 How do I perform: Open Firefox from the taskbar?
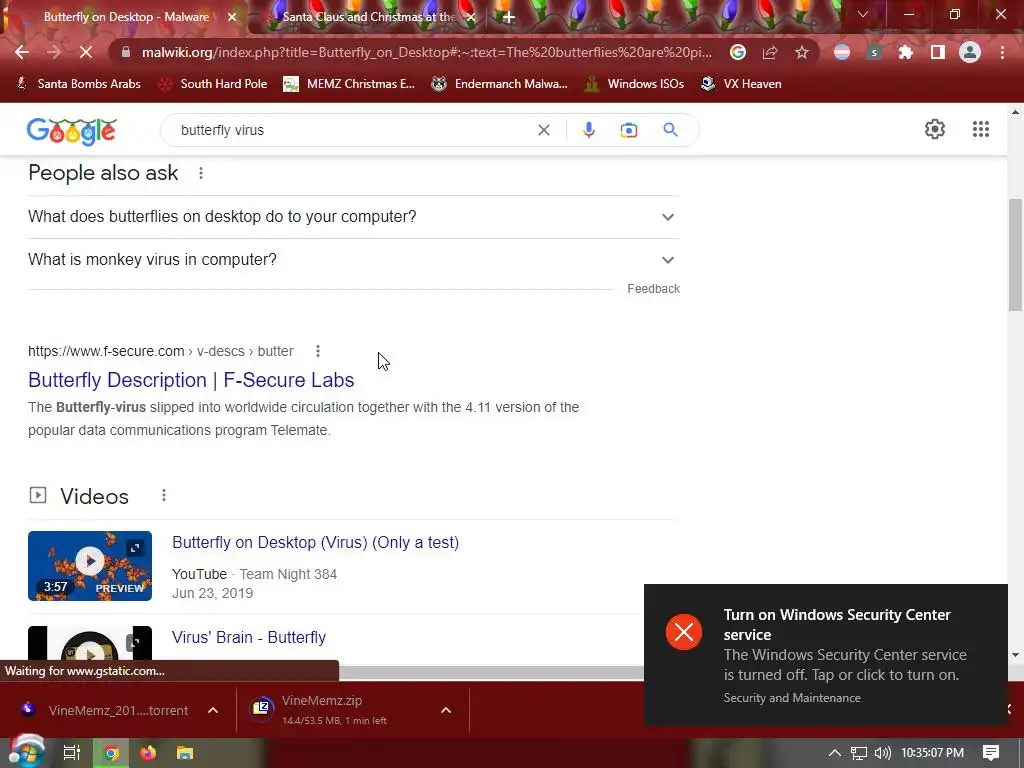tap(148, 753)
